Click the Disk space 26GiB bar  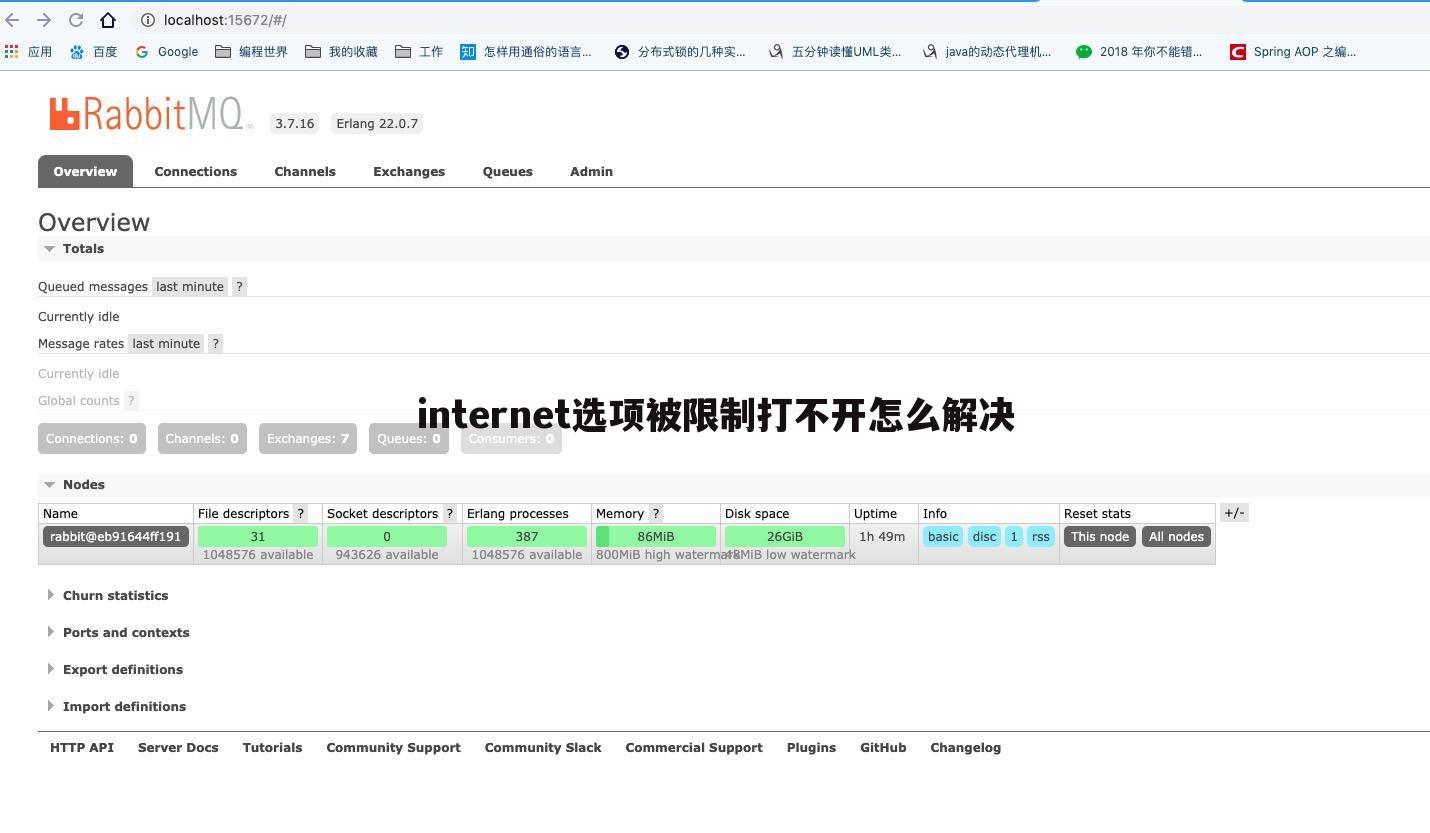coord(785,537)
